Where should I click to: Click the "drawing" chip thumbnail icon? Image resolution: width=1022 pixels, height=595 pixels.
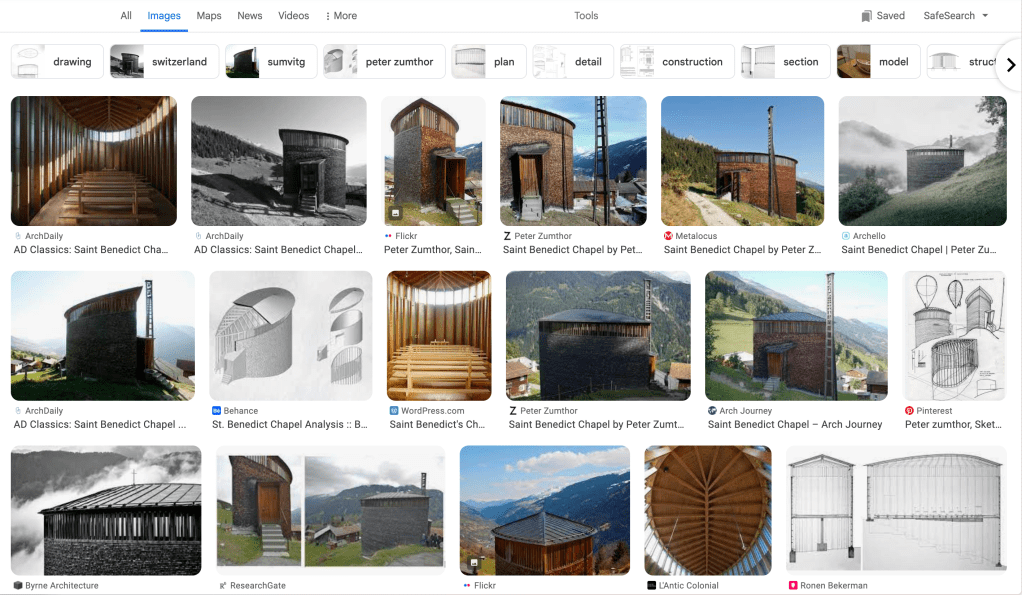28,62
